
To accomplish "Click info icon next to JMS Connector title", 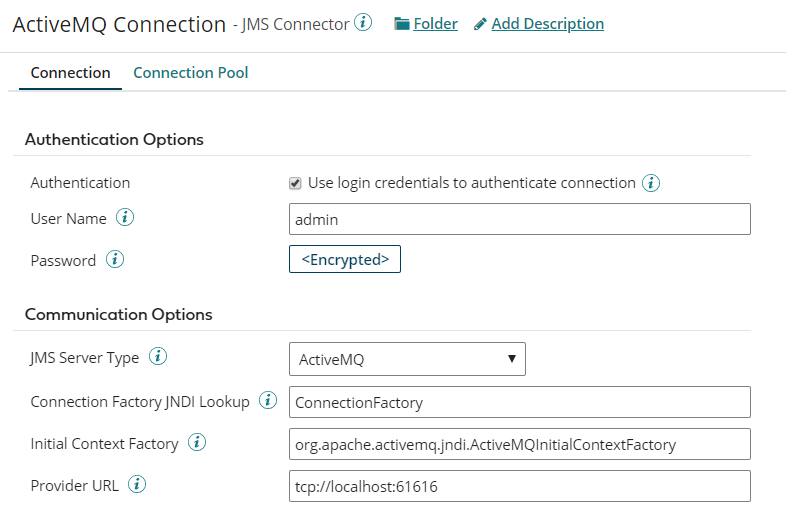I will point(363,23).
